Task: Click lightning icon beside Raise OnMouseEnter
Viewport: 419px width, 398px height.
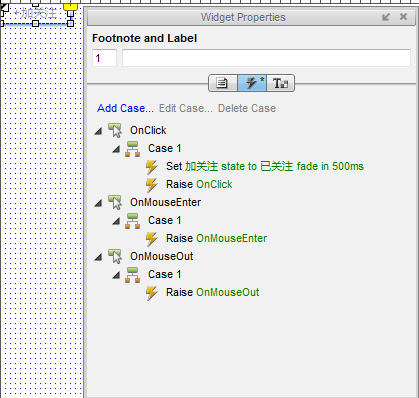Action: (152, 239)
